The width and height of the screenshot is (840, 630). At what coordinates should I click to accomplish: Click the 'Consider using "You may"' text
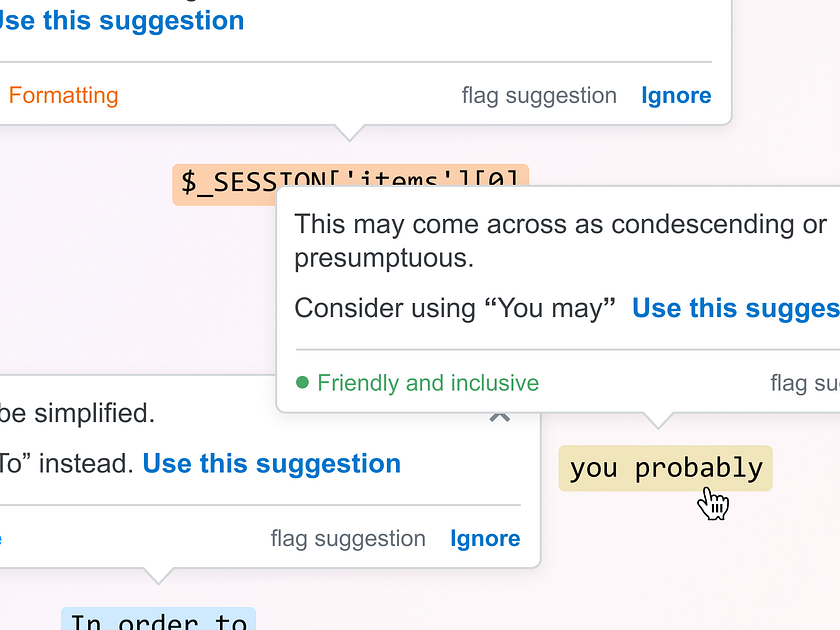click(x=454, y=308)
